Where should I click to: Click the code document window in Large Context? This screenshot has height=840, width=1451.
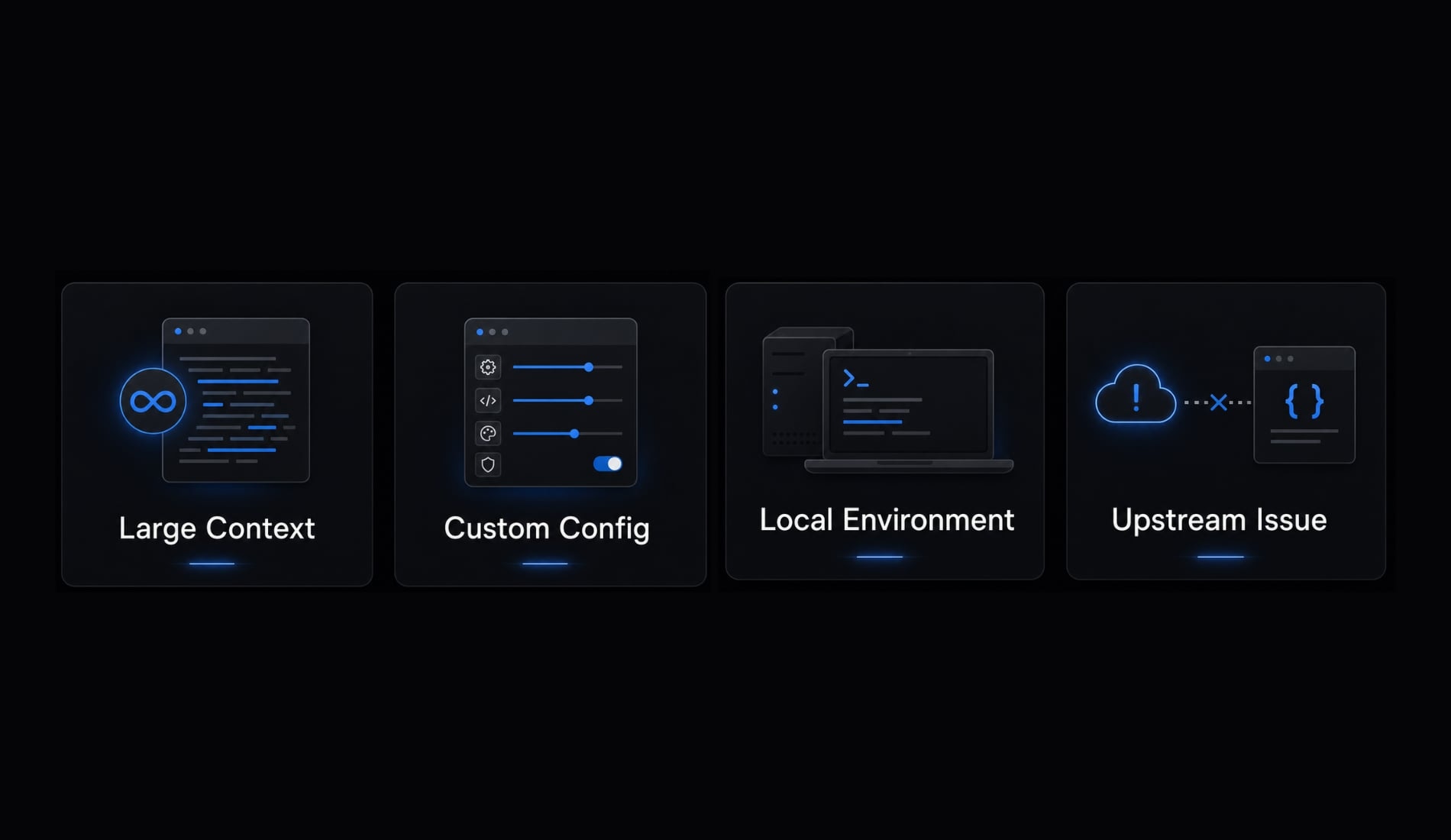point(236,400)
